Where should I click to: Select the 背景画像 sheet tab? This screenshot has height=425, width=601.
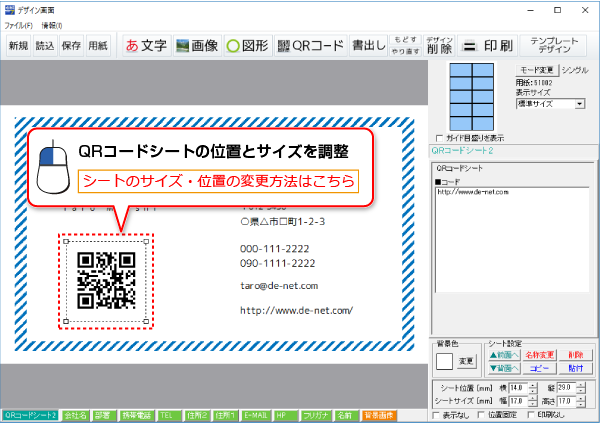click(379, 415)
